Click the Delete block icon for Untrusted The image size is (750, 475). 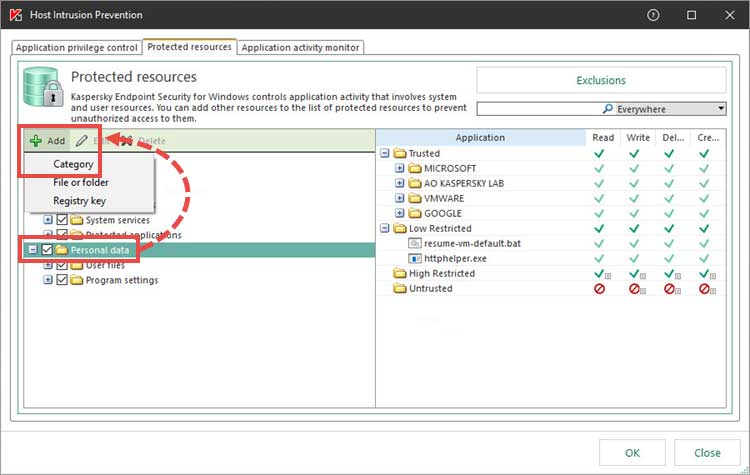[669, 289]
